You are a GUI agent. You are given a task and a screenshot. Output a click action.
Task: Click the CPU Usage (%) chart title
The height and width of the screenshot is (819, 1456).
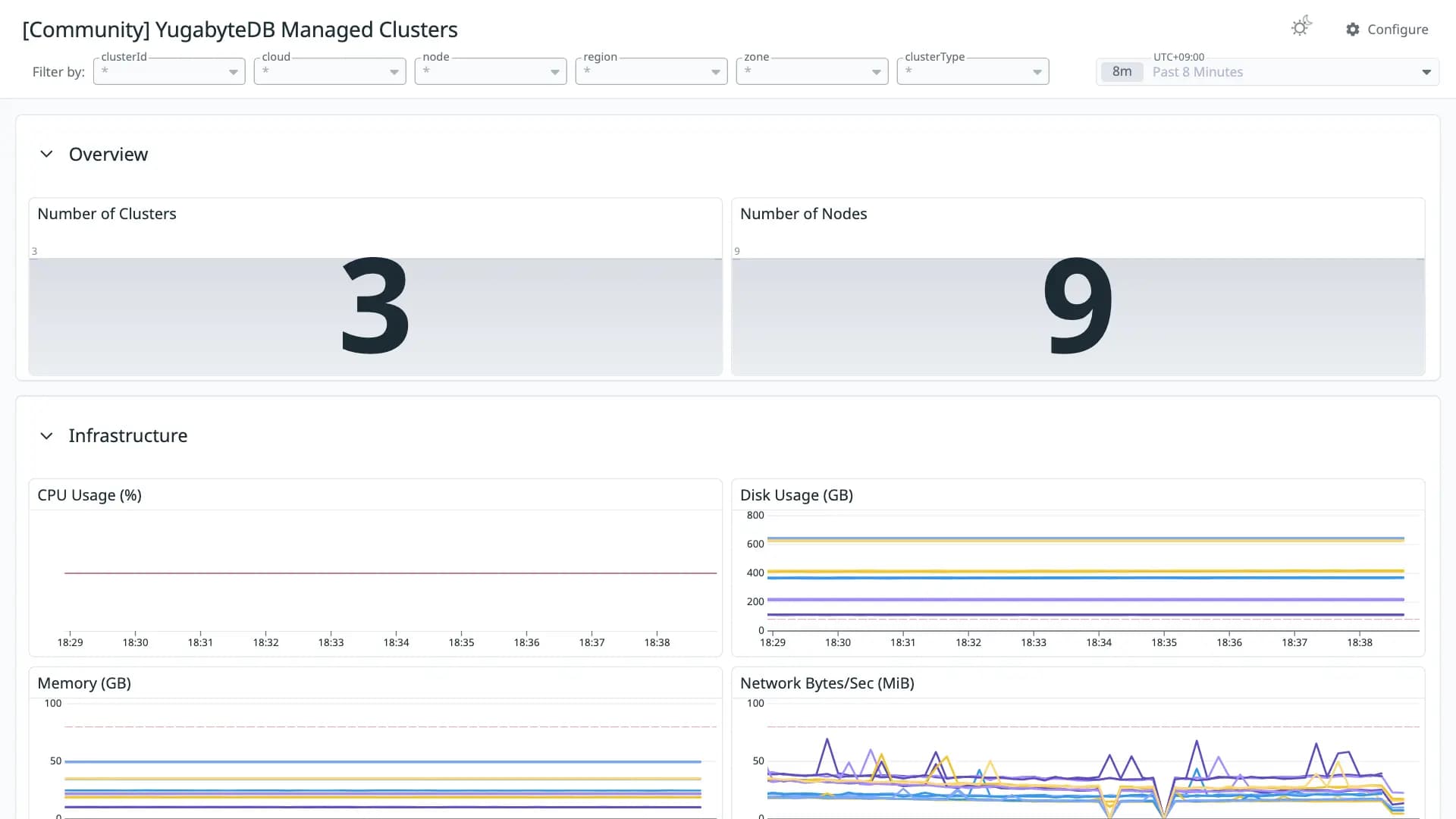click(89, 495)
